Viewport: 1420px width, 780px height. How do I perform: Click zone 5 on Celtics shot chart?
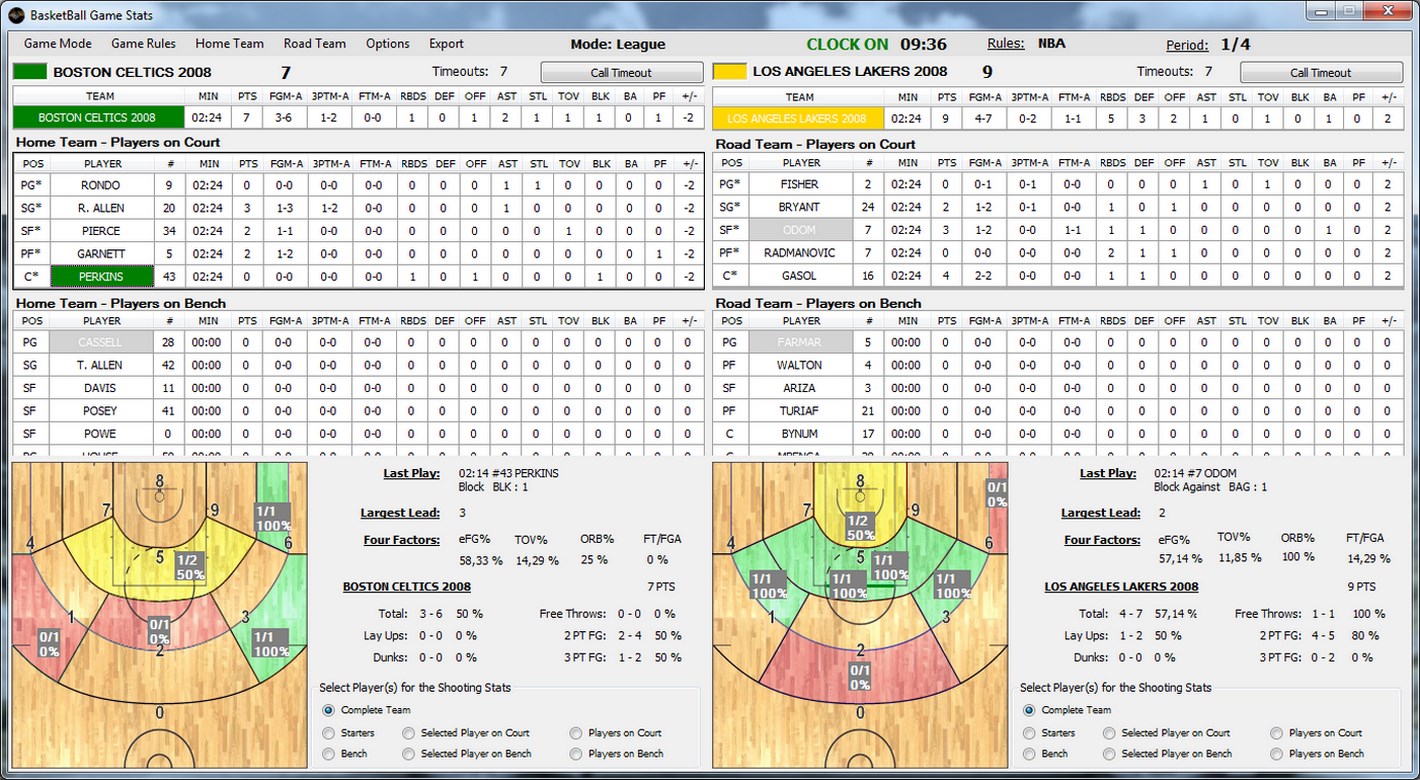[159, 557]
